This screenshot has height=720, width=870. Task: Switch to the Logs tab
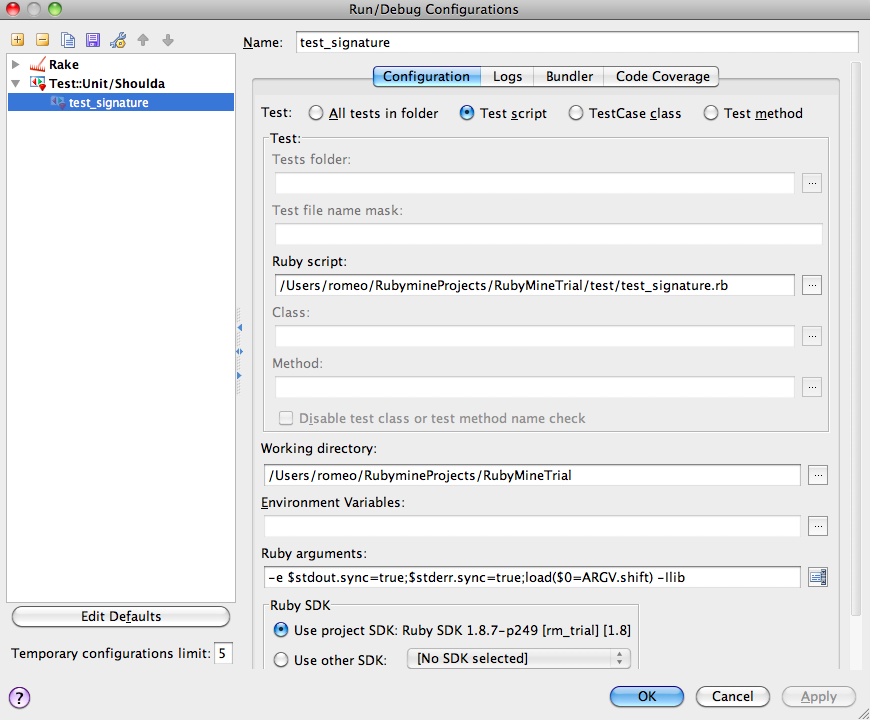507,77
